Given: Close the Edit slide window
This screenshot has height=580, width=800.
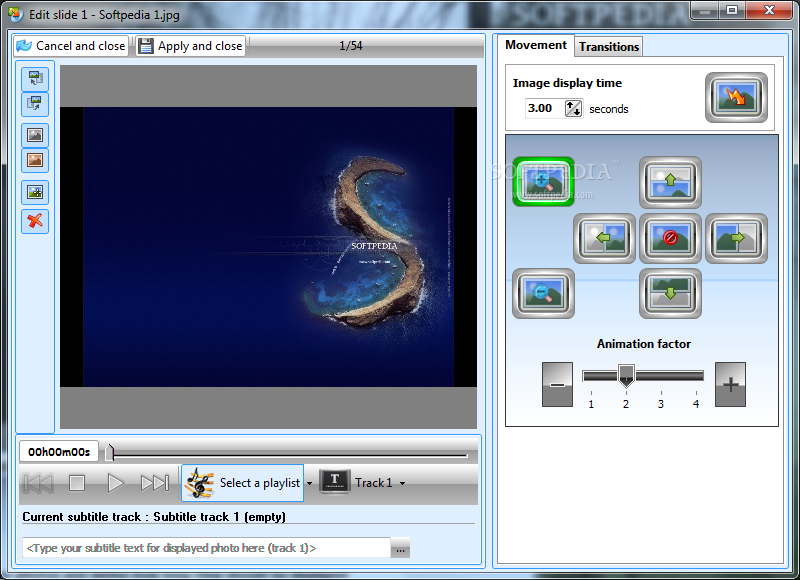Looking at the screenshot, I should pos(769,10).
